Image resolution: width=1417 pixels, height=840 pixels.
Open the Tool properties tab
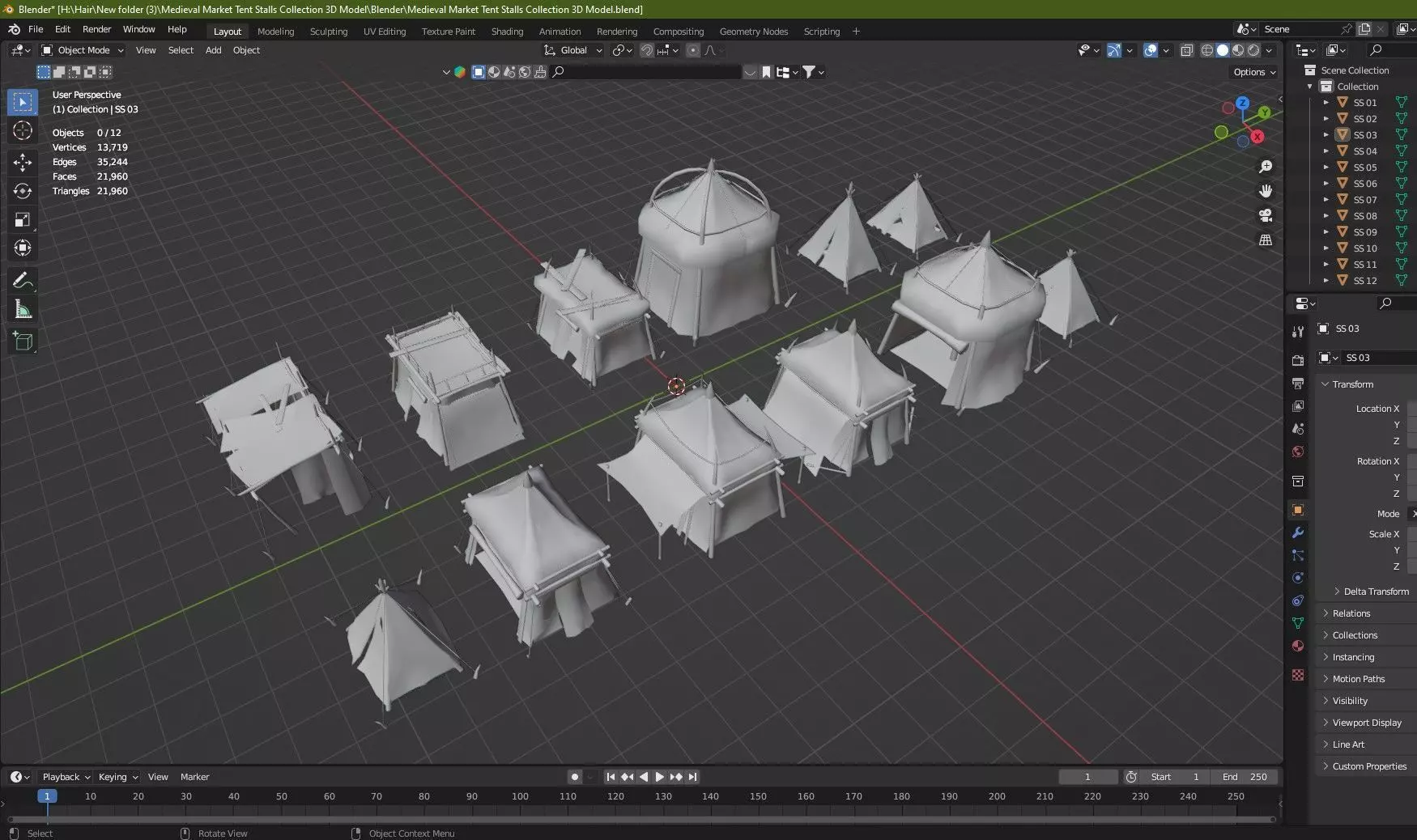[x=1298, y=331]
